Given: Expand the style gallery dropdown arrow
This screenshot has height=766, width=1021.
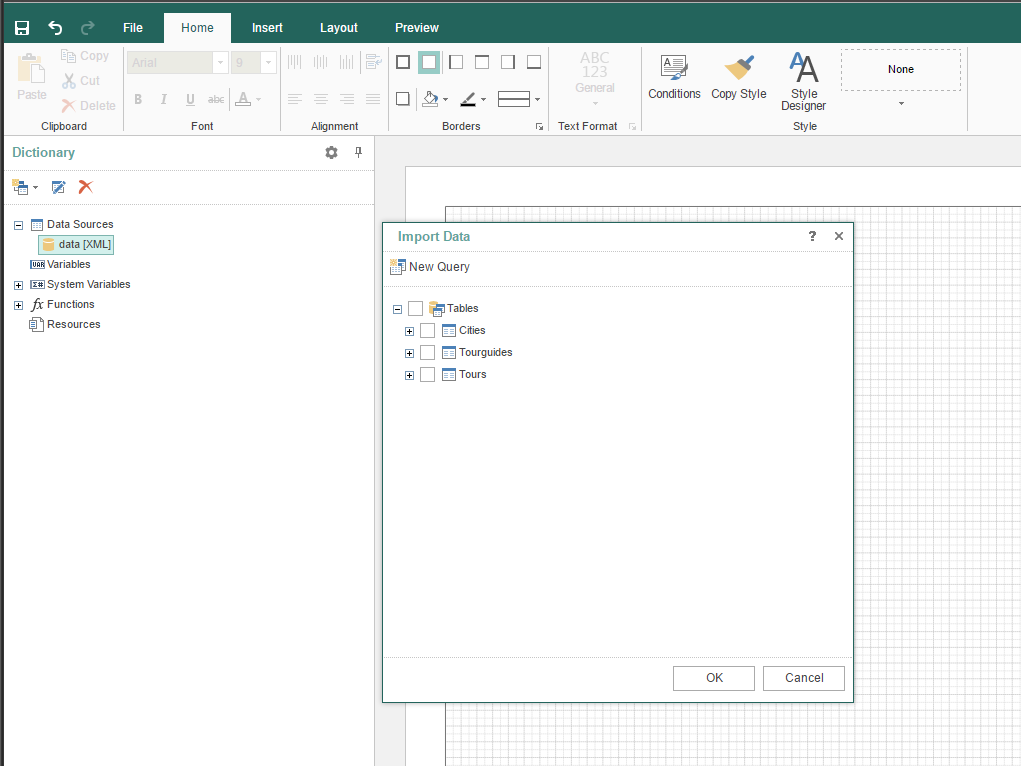Looking at the screenshot, I should [901, 104].
